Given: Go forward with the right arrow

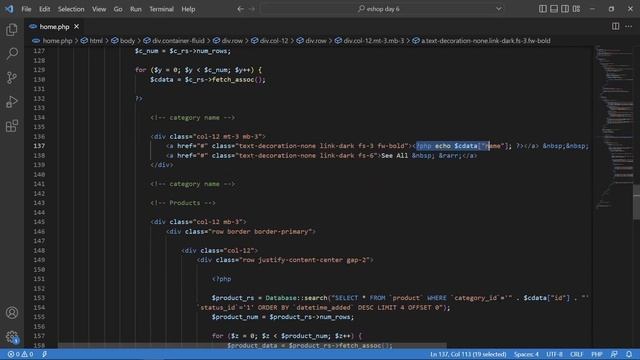Looking at the screenshot, I should pos(252,9).
